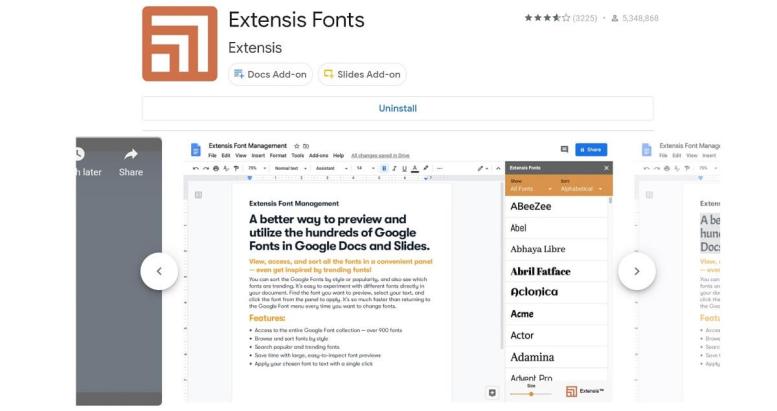
Task: Click the Google Docs document icon
Action: coord(196,149)
